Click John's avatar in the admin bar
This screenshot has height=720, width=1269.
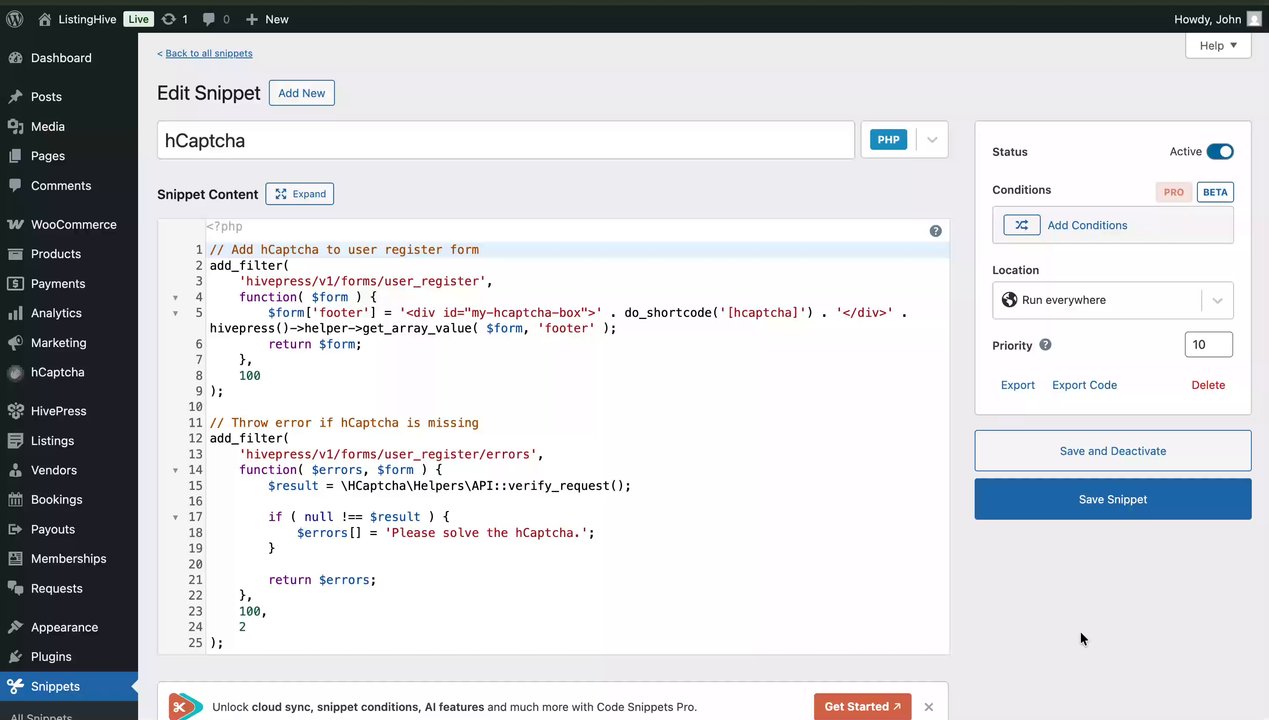[1254, 19]
